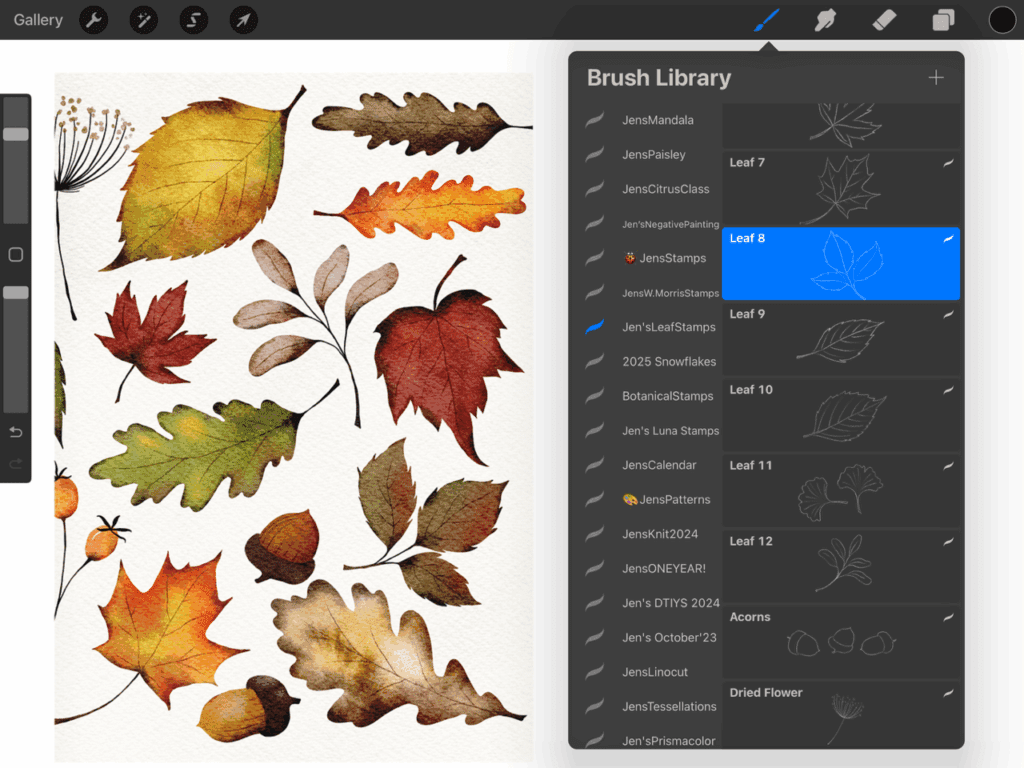Screen dimensions: 1024x768
Task: Redo the last action
Action: point(16,464)
